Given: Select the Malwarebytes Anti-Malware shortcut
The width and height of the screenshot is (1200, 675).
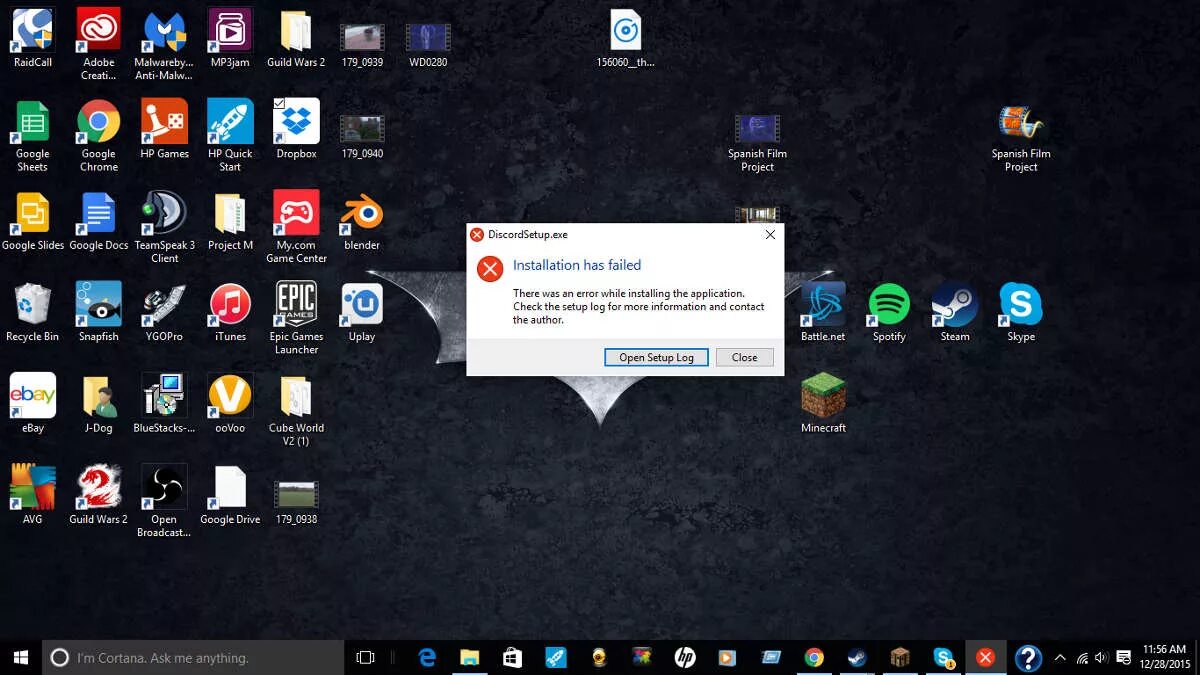Looking at the screenshot, I should [x=164, y=44].
